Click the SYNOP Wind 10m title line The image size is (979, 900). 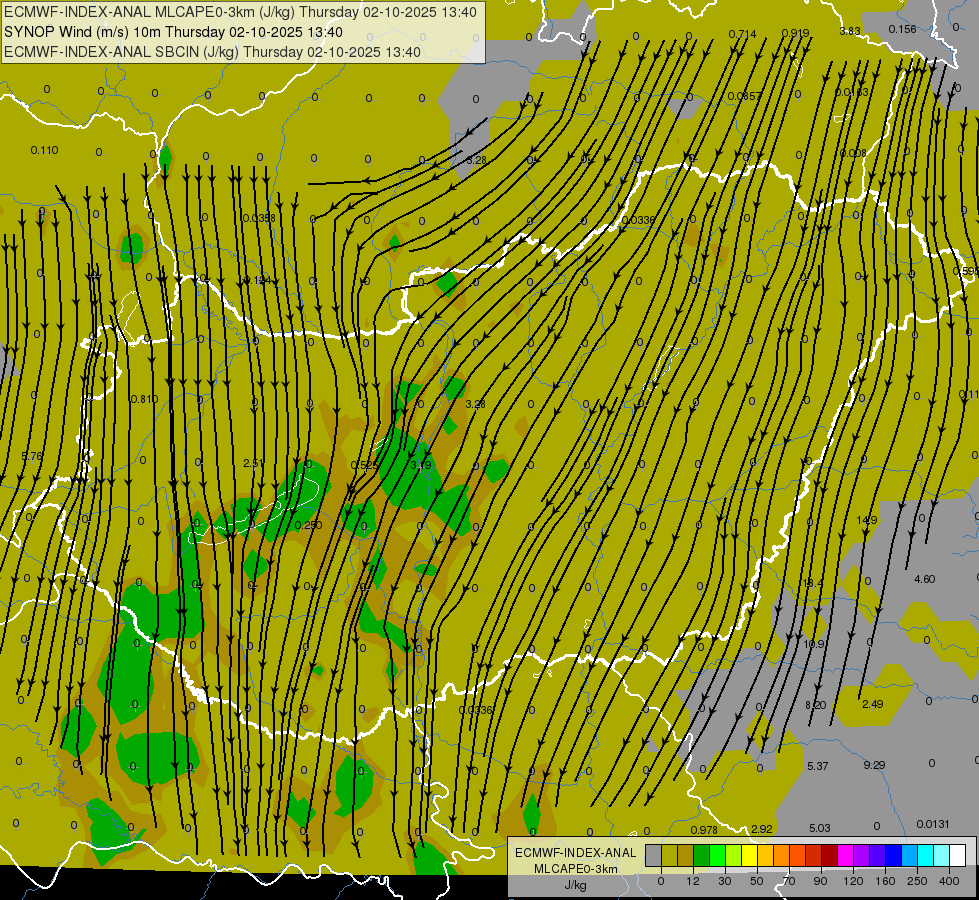pos(173,32)
